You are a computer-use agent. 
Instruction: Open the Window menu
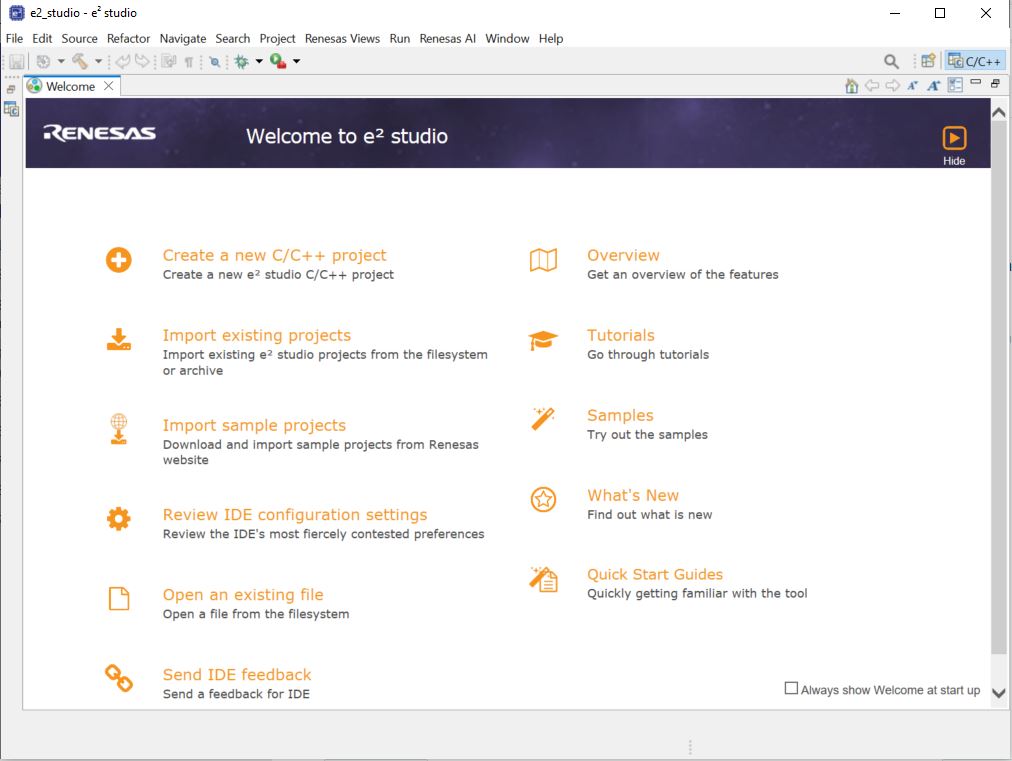coord(507,39)
